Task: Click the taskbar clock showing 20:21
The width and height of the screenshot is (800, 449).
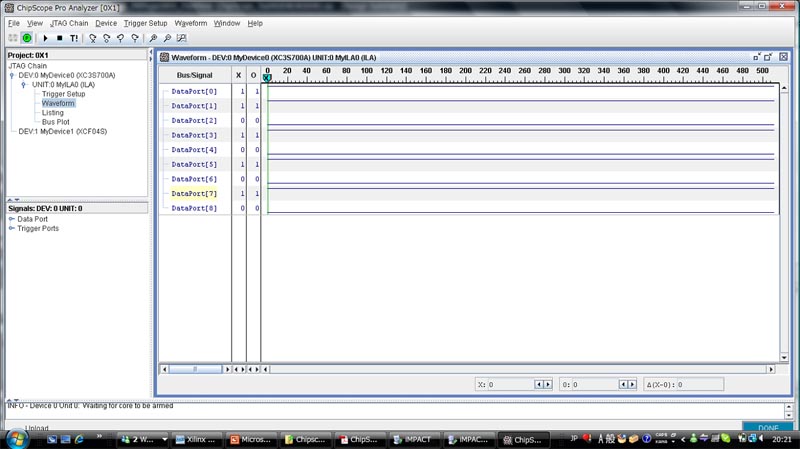Action: pyautogui.click(x=782, y=439)
